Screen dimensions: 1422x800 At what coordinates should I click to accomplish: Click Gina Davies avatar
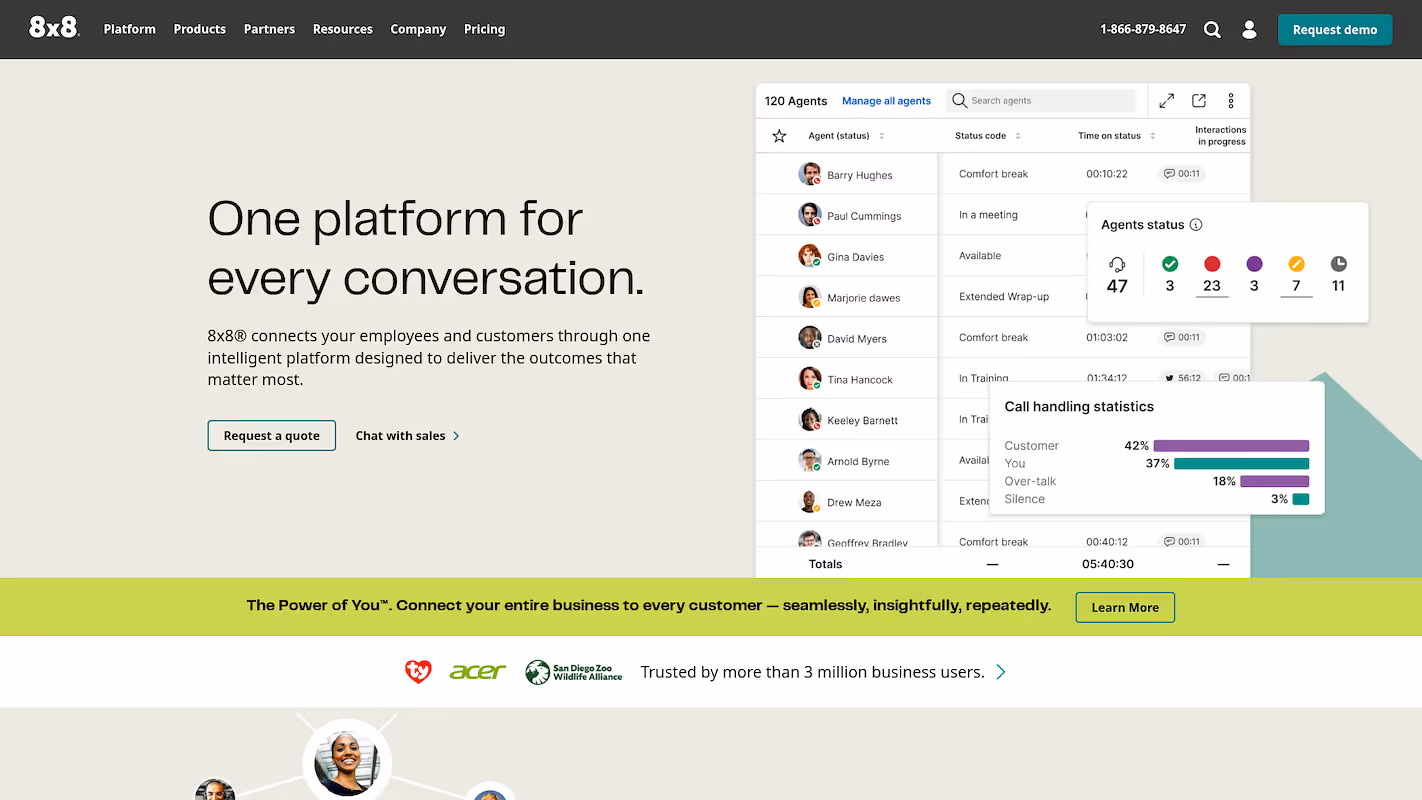(810, 256)
